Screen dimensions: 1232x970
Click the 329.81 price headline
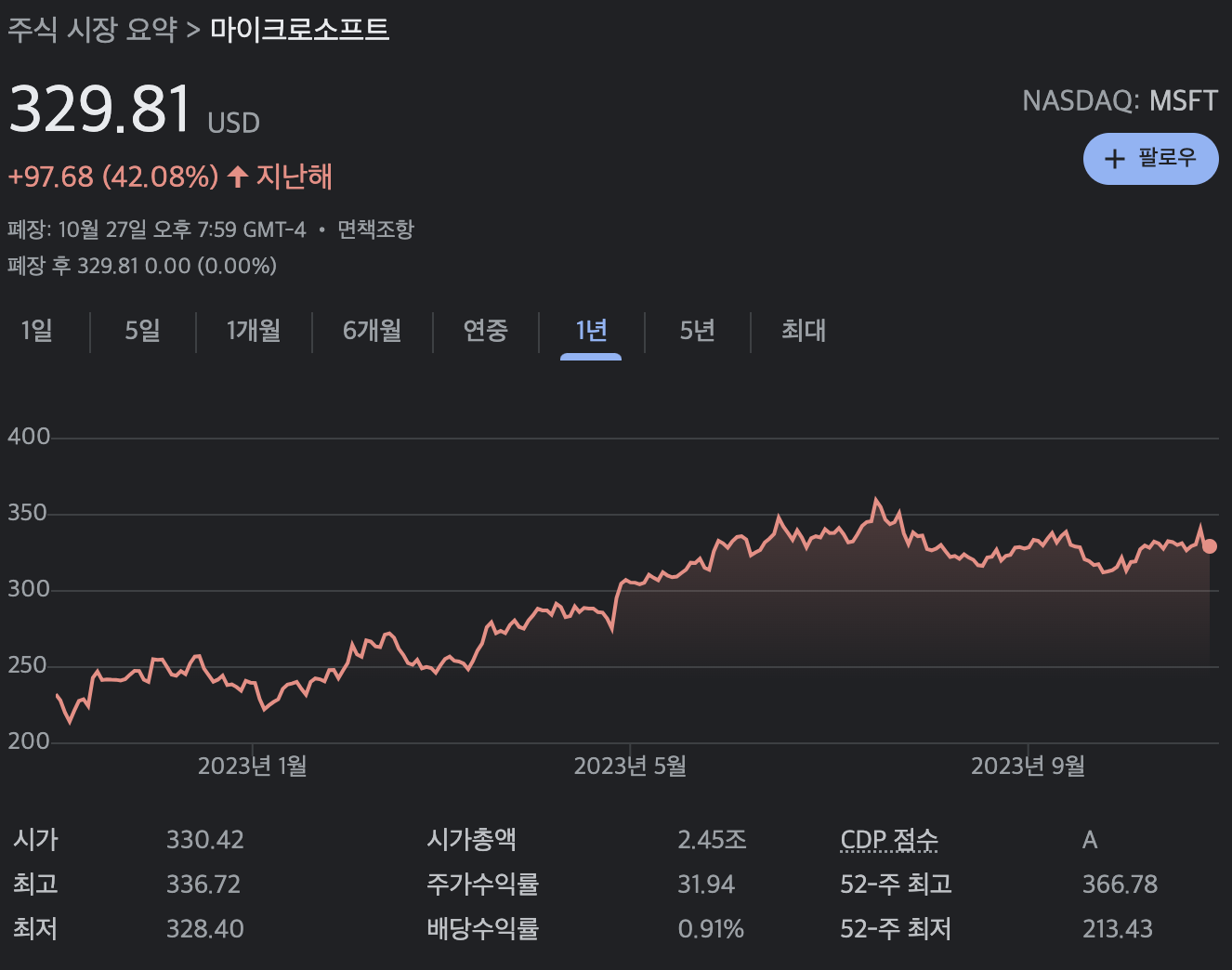pos(100,109)
